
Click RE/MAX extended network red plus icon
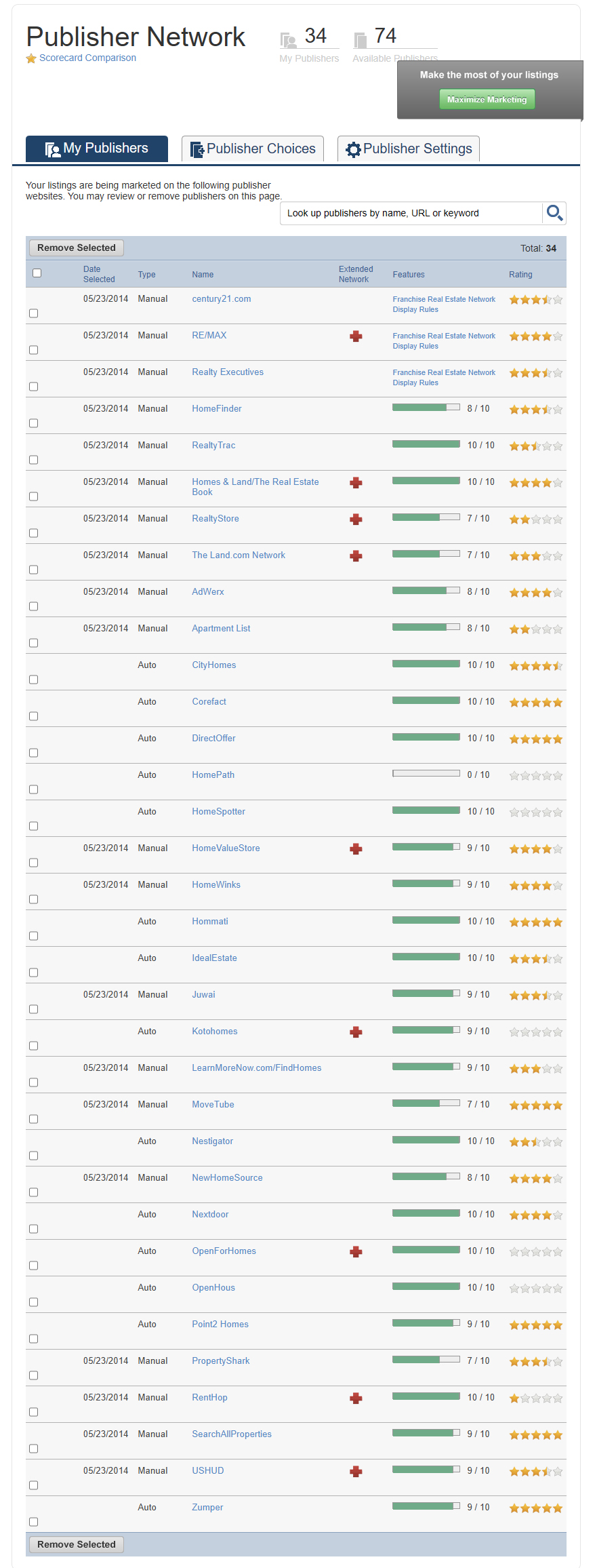(356, 336)
